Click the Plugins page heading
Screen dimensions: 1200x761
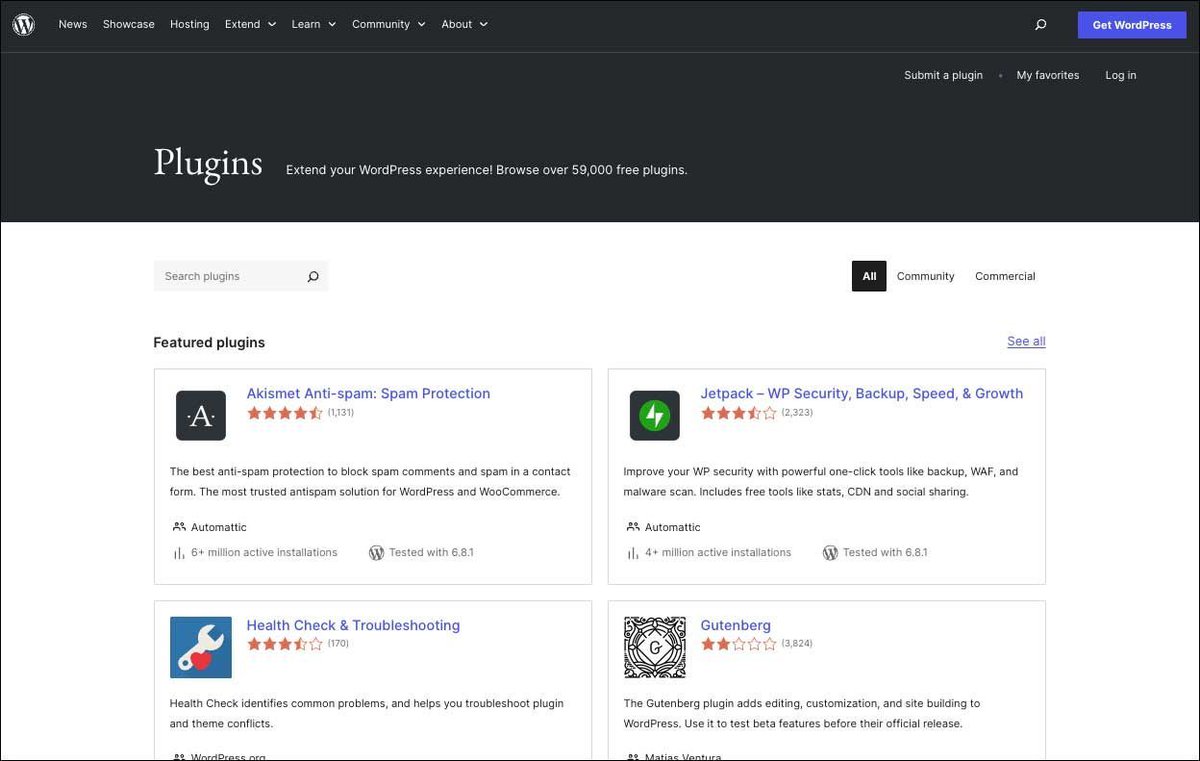pos(208,163)
